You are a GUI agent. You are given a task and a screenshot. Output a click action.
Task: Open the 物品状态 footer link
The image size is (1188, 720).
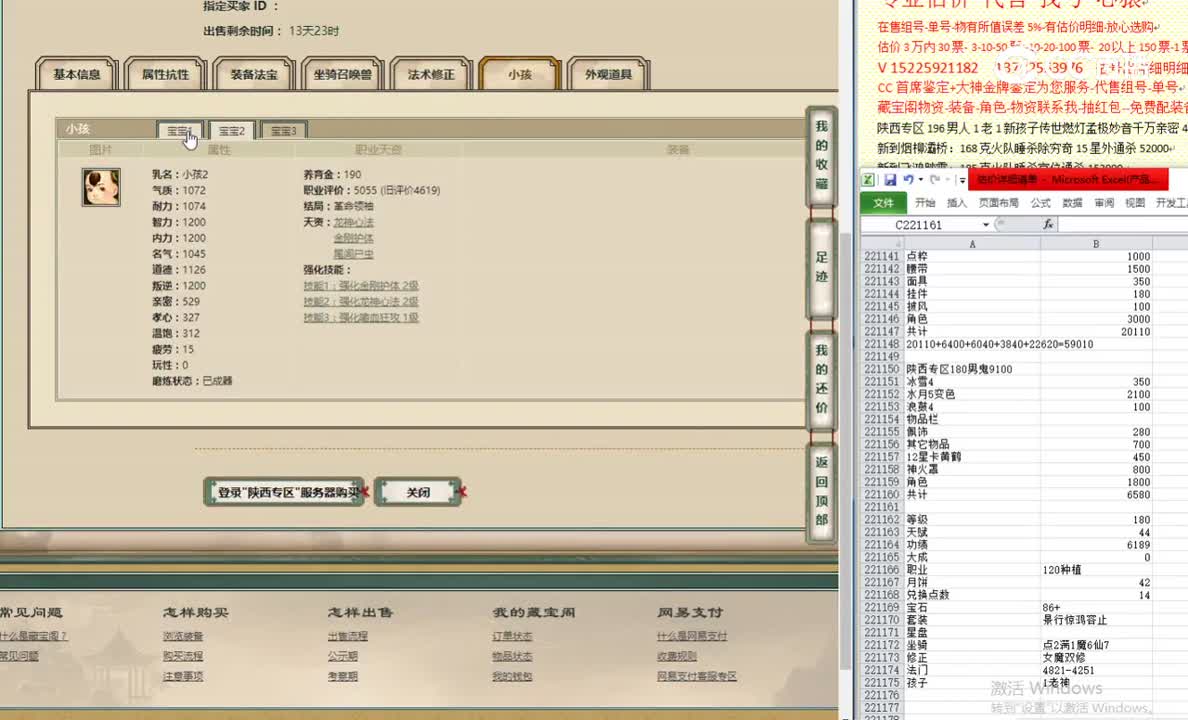512,656
